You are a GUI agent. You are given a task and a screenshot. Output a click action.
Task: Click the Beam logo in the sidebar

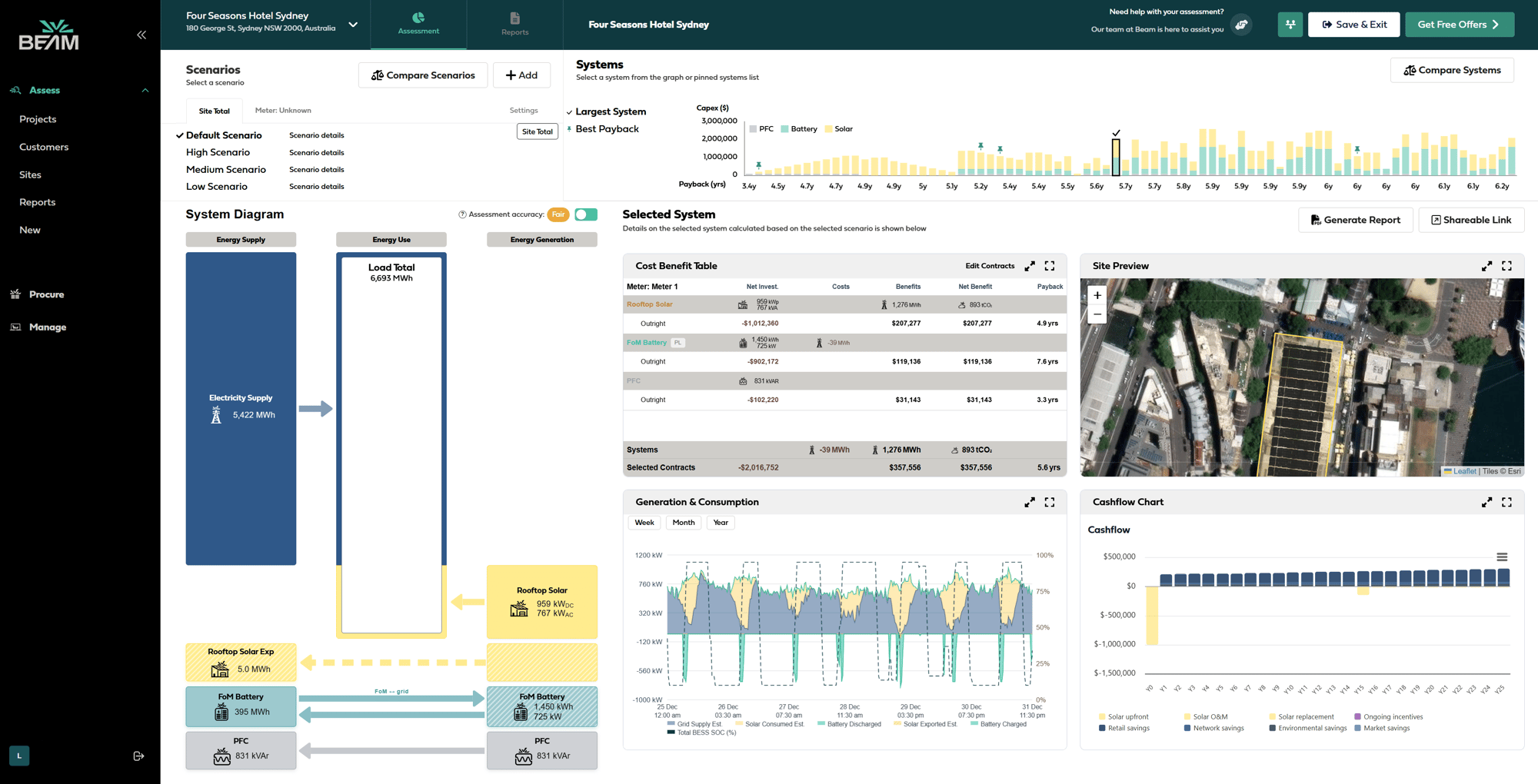tap(48, 35)
